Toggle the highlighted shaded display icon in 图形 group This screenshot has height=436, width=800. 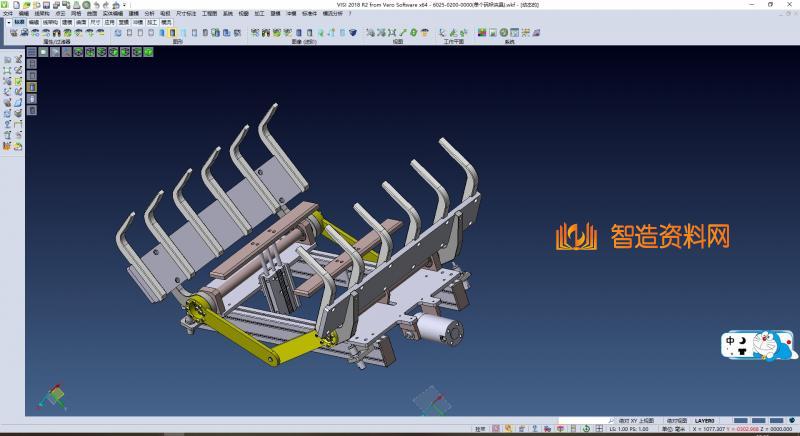pos(172,33)
